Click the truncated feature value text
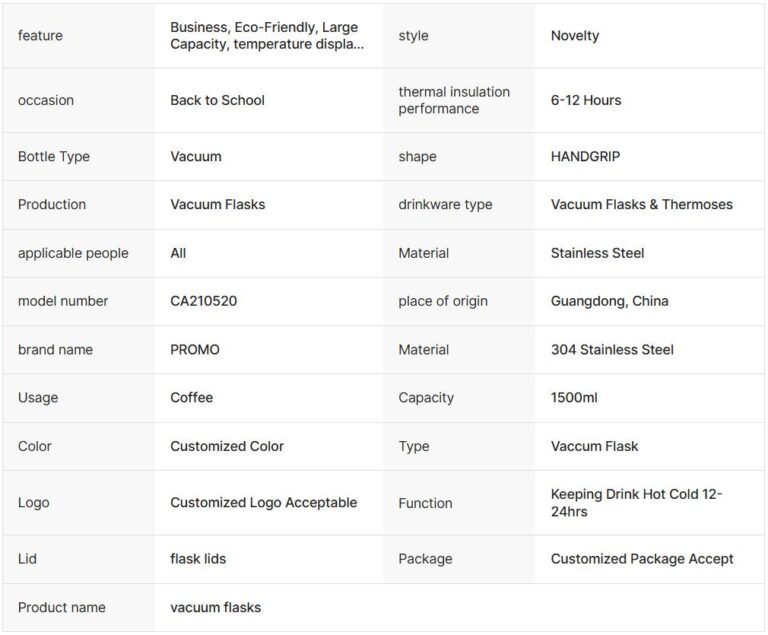The width and height of the screenshot is (768, 635). 267,36
